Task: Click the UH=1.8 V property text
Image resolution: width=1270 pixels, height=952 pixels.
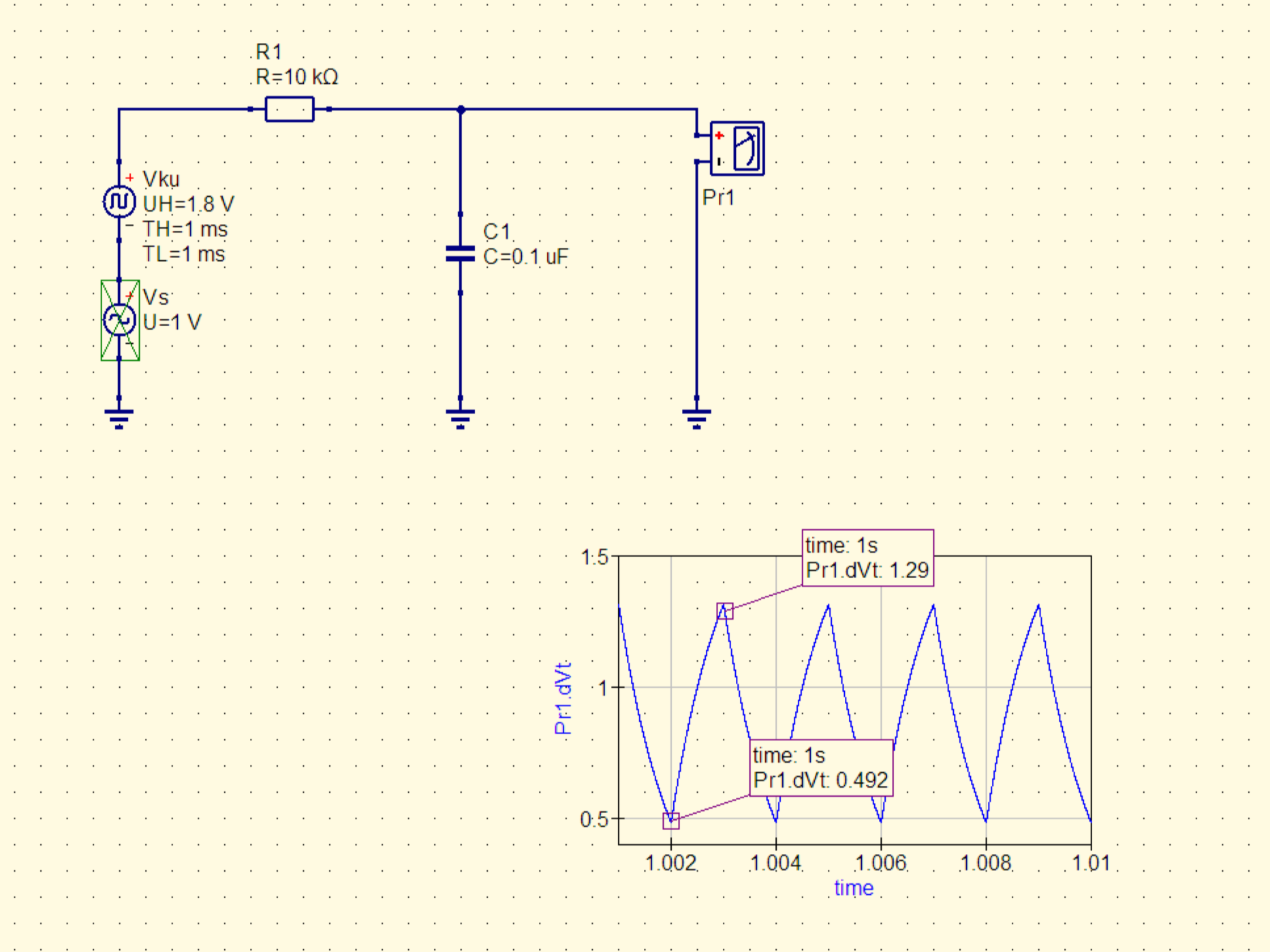Action: (x=188, y=204)
